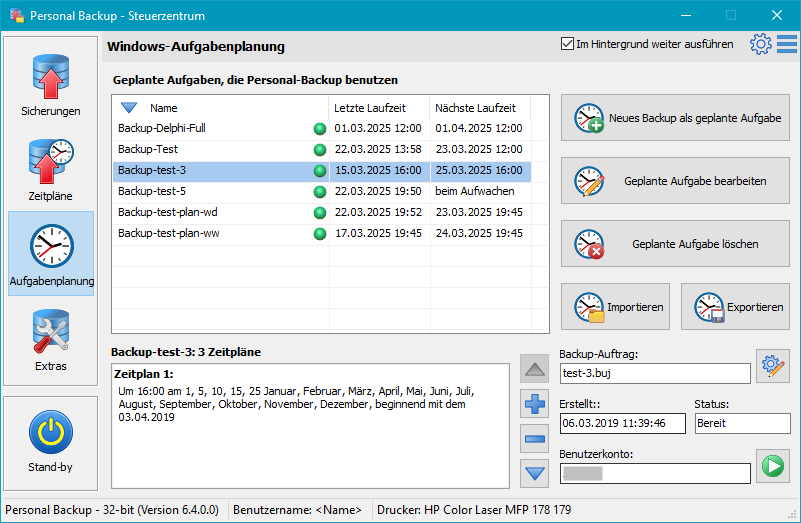Toggle sort order triangle in Name header

tap(129, 108)
